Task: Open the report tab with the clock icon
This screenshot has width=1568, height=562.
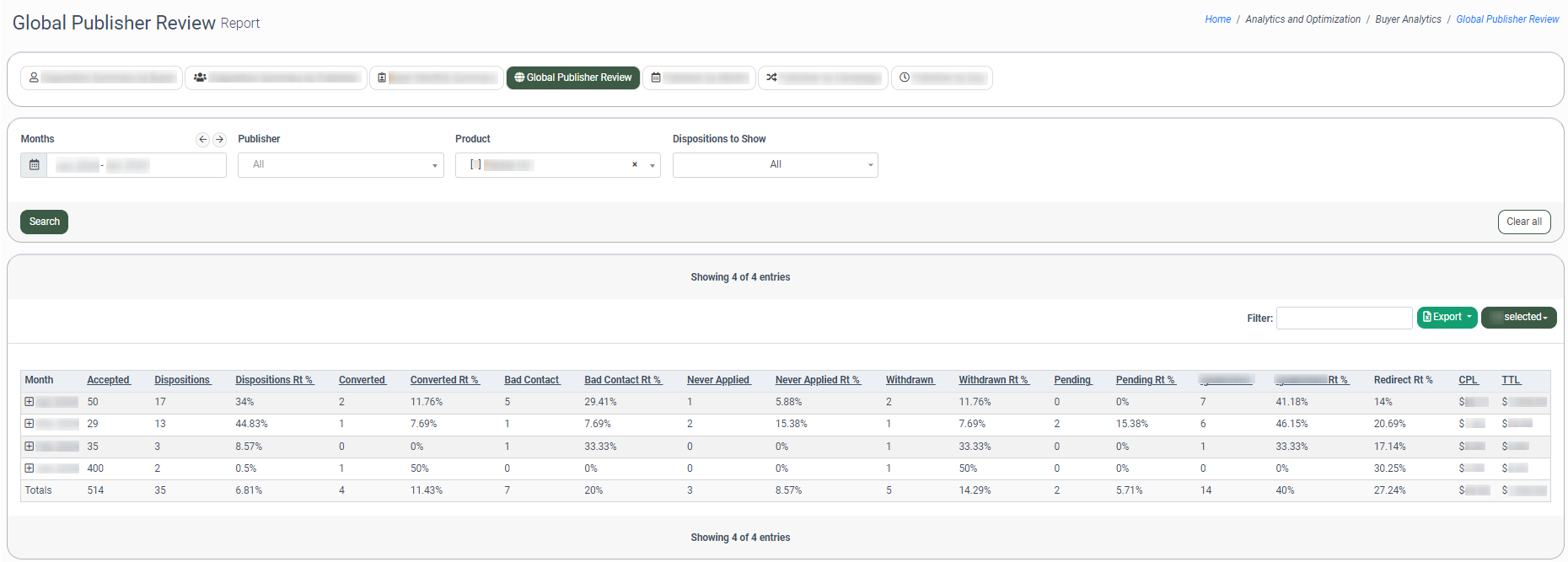Action: click(x=942, y=78)
